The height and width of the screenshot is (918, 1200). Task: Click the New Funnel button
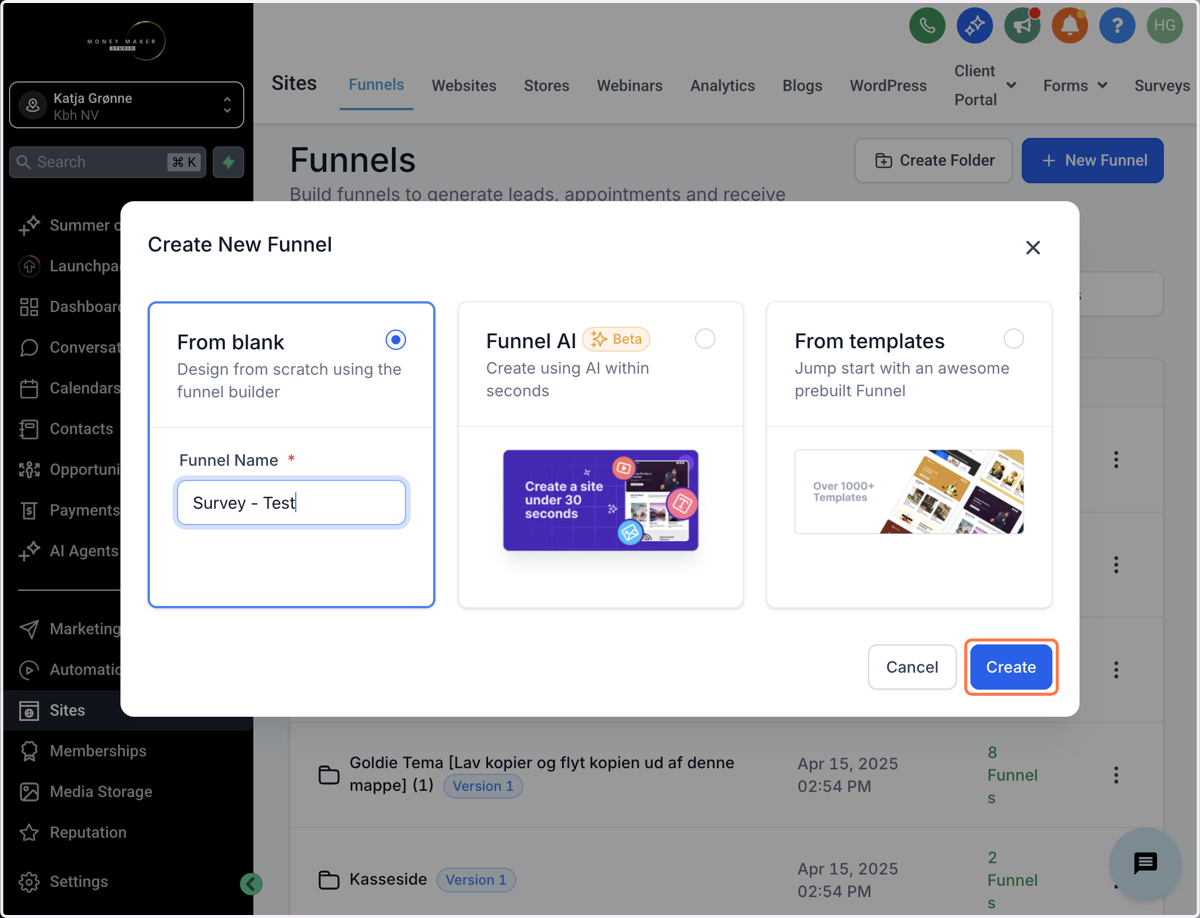coord(1093,160)
